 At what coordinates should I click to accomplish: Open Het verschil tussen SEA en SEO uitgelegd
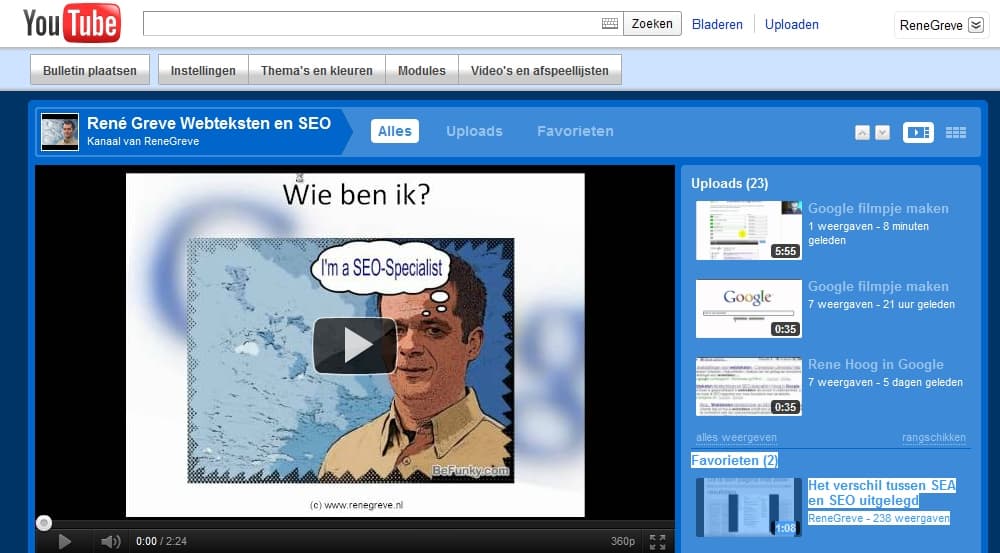click(881, 492)
